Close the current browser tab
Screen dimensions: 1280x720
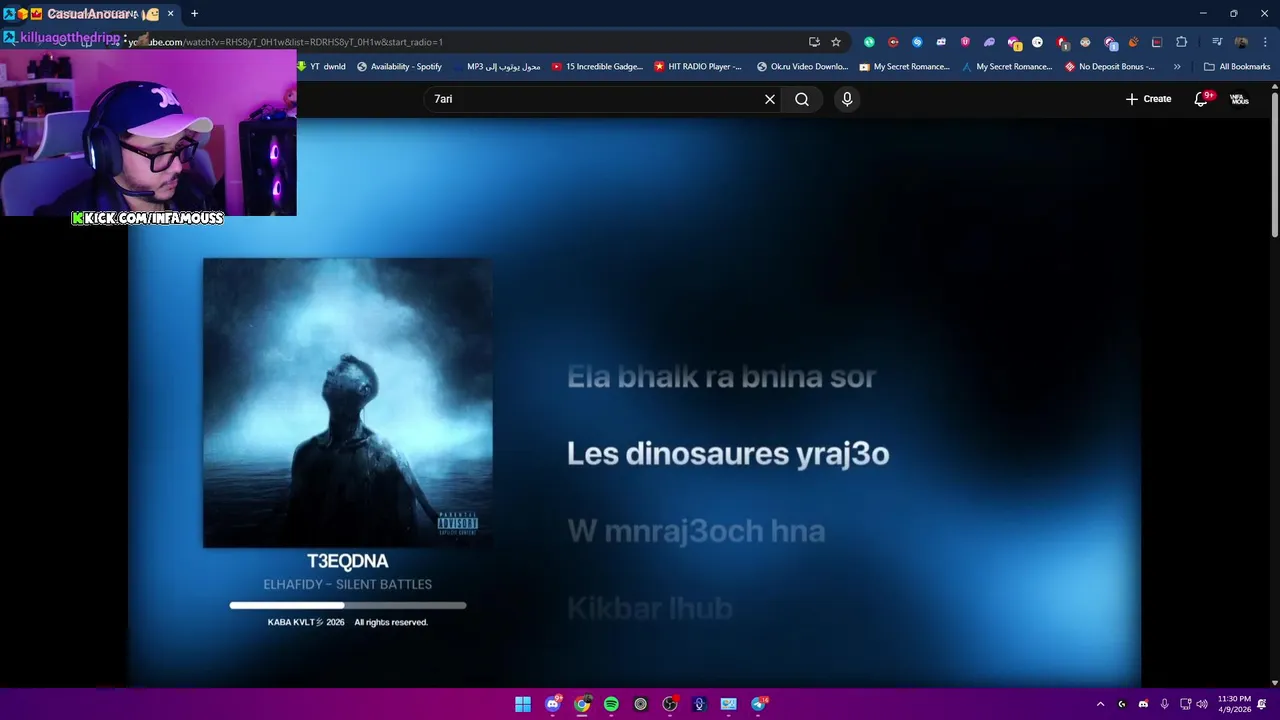170,14
